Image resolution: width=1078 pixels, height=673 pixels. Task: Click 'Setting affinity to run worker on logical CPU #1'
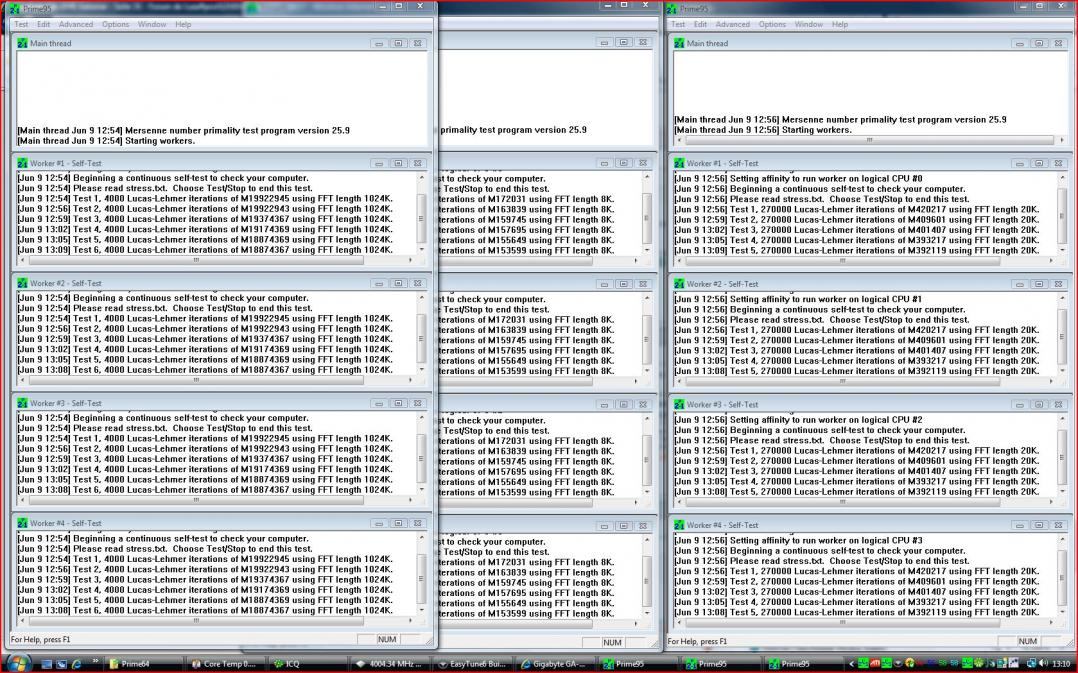coord(826,299)
